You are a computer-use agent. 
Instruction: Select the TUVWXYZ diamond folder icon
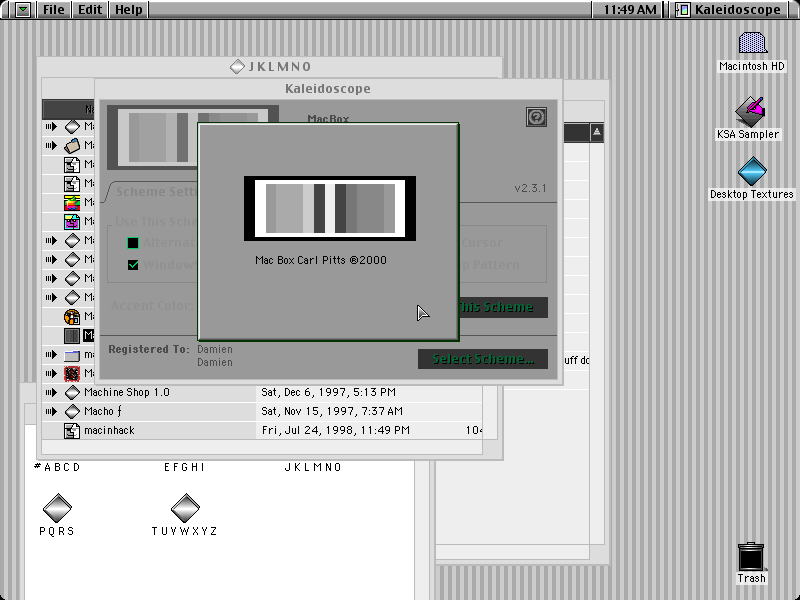(185, 508)
